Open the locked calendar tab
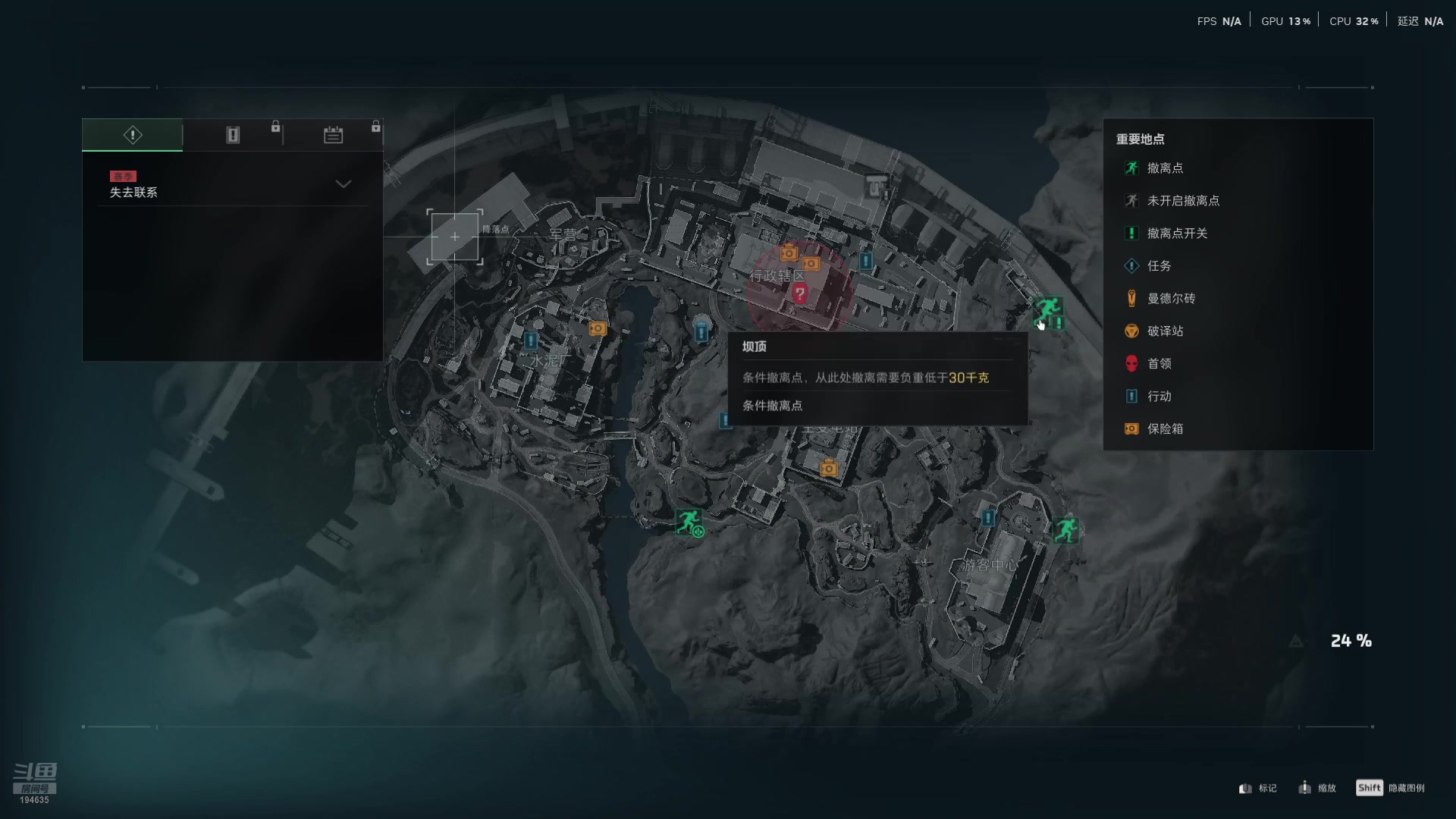Image resolution: width=1456 pixels, height=819 pixels. tap(333, 135)
